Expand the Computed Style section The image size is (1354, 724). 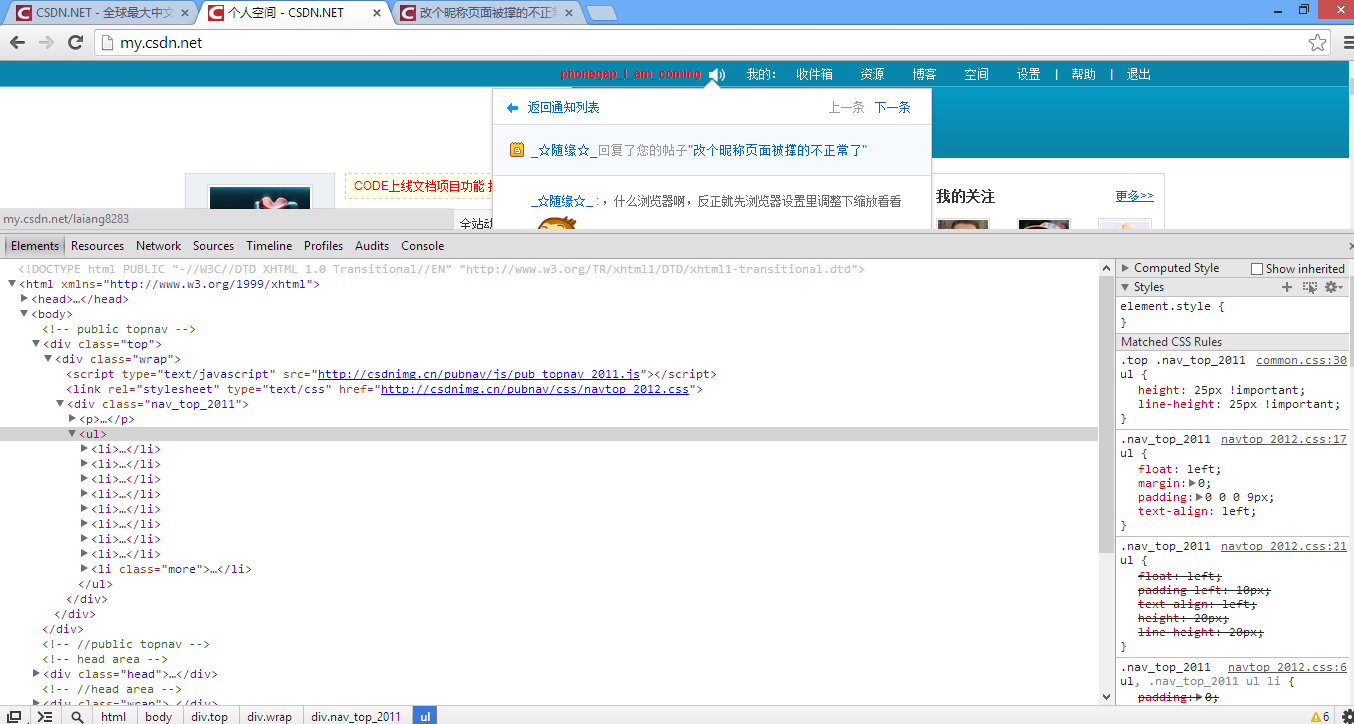tap(1126, 268)
